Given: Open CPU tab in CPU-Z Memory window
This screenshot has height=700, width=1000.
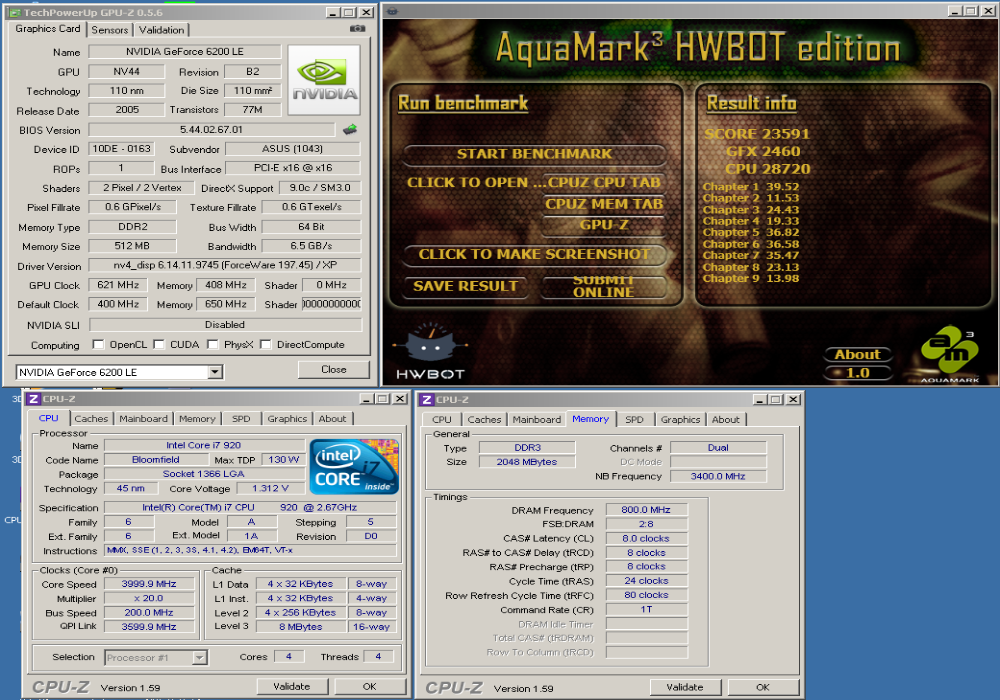Looking at the screenshot, I should coord(442,419).
